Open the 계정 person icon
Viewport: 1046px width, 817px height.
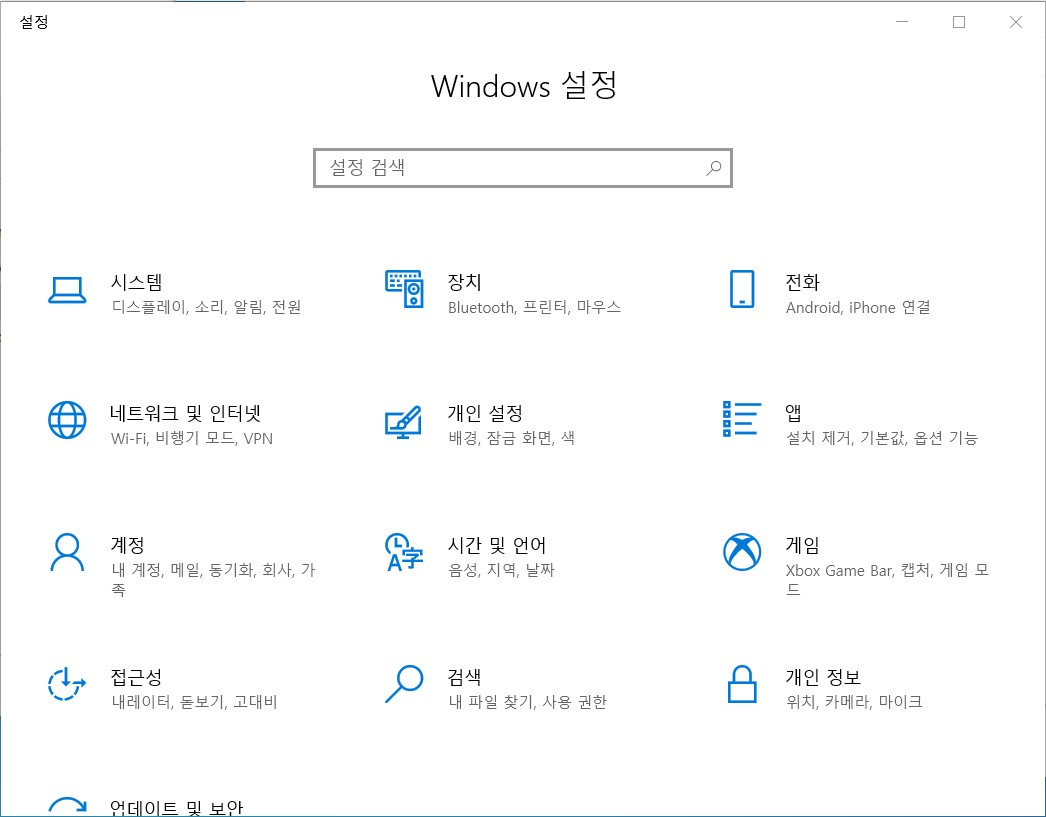[67, 552]
